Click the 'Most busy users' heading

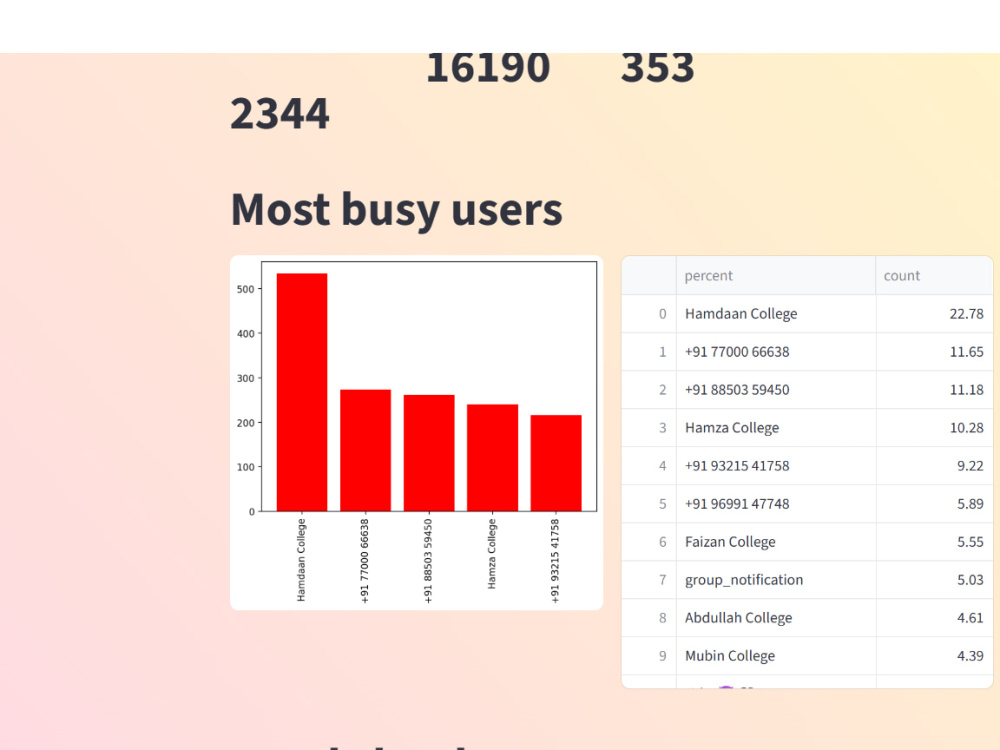(397, 210)
